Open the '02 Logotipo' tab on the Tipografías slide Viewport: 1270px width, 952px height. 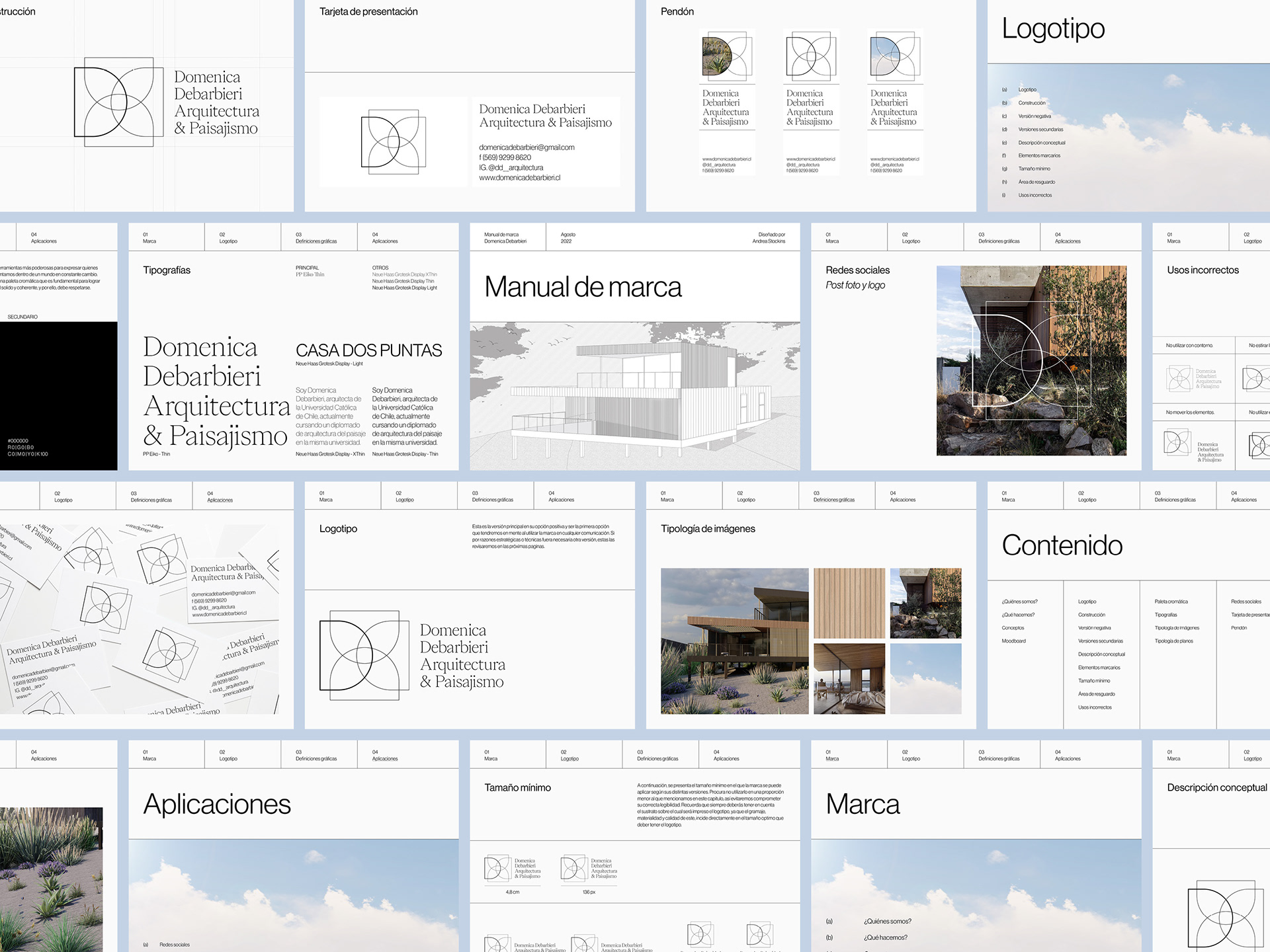pos(228,238)
